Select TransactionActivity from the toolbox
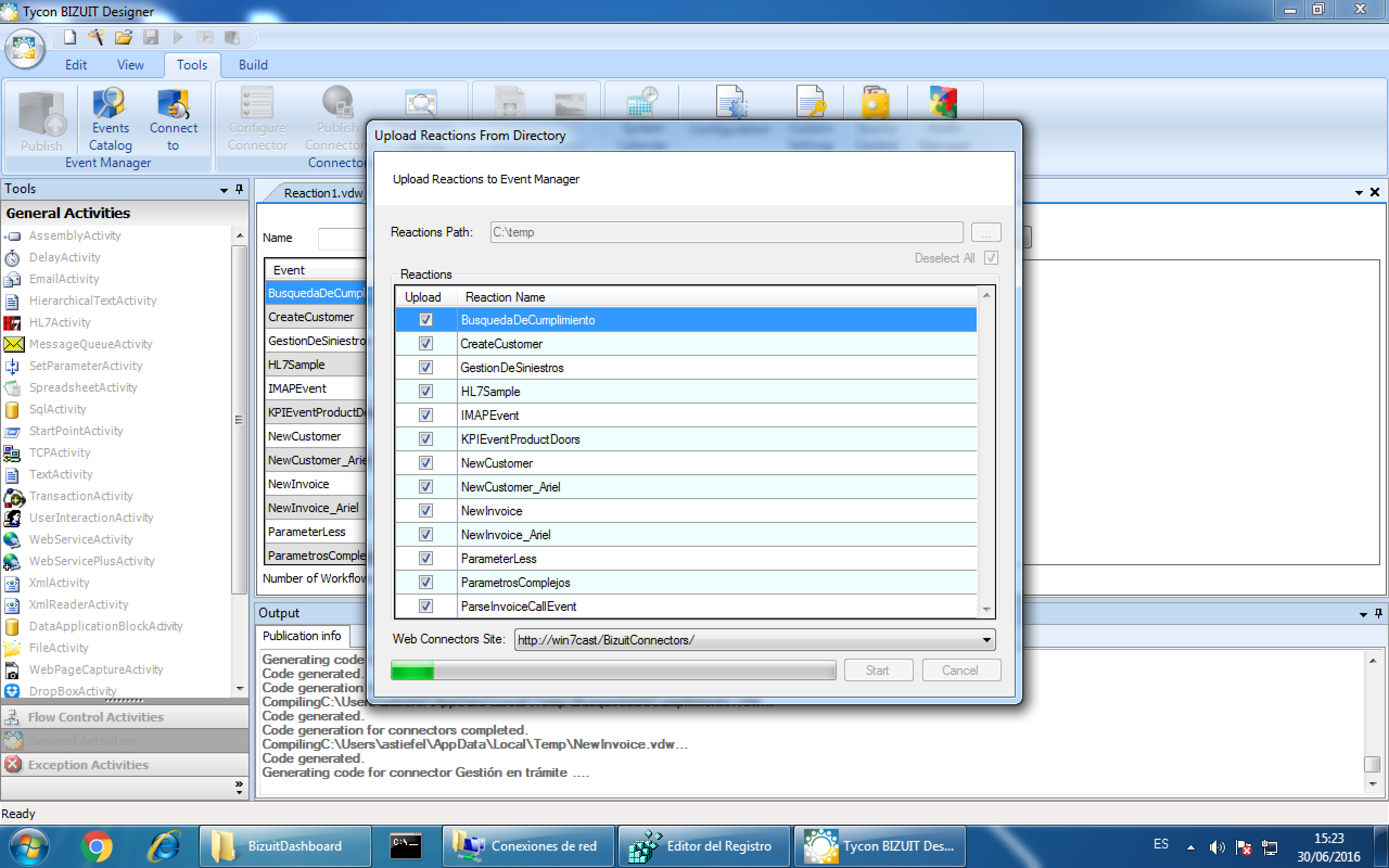 (80, 496)
